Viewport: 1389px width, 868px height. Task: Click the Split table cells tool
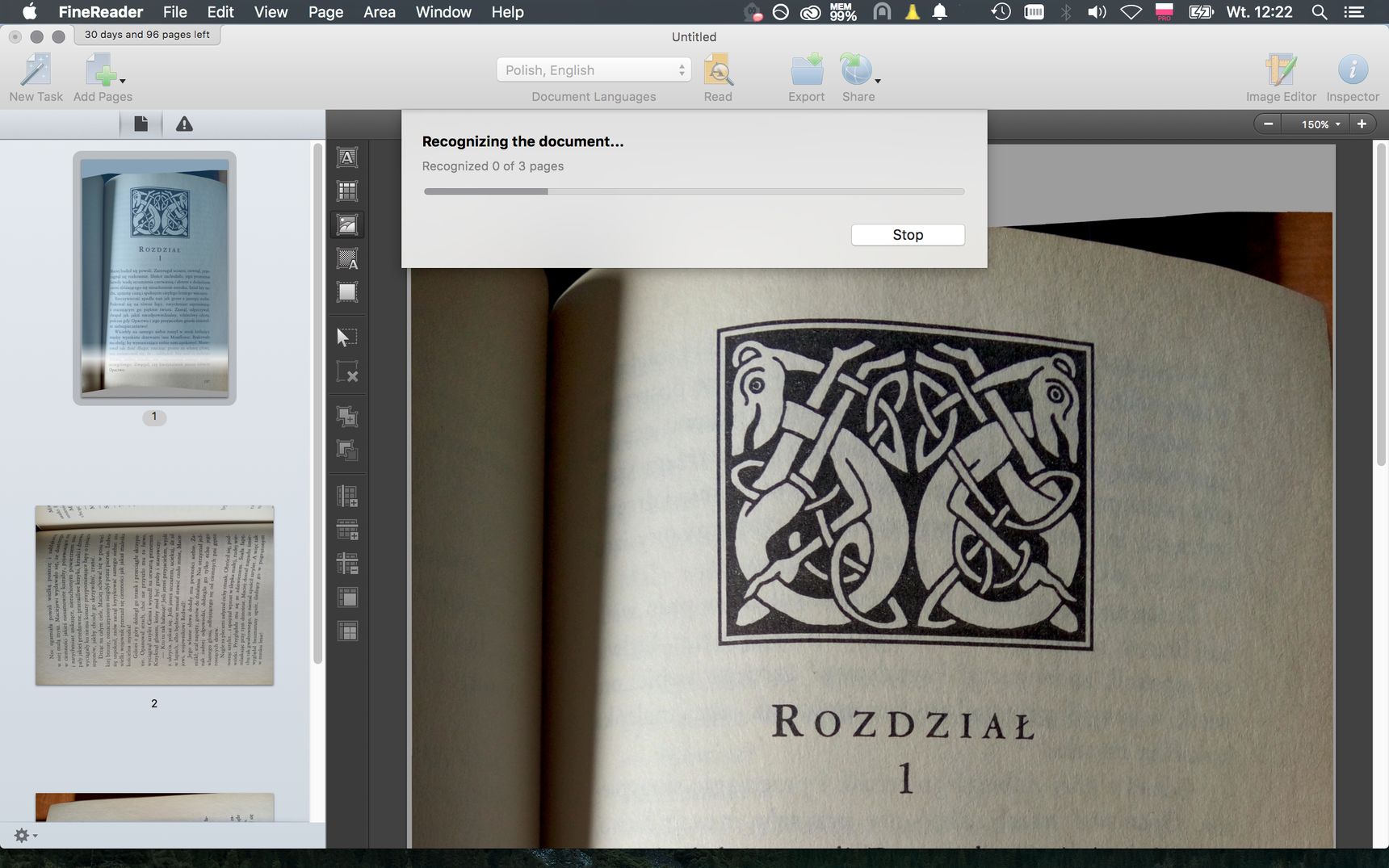tap(347, 631)
